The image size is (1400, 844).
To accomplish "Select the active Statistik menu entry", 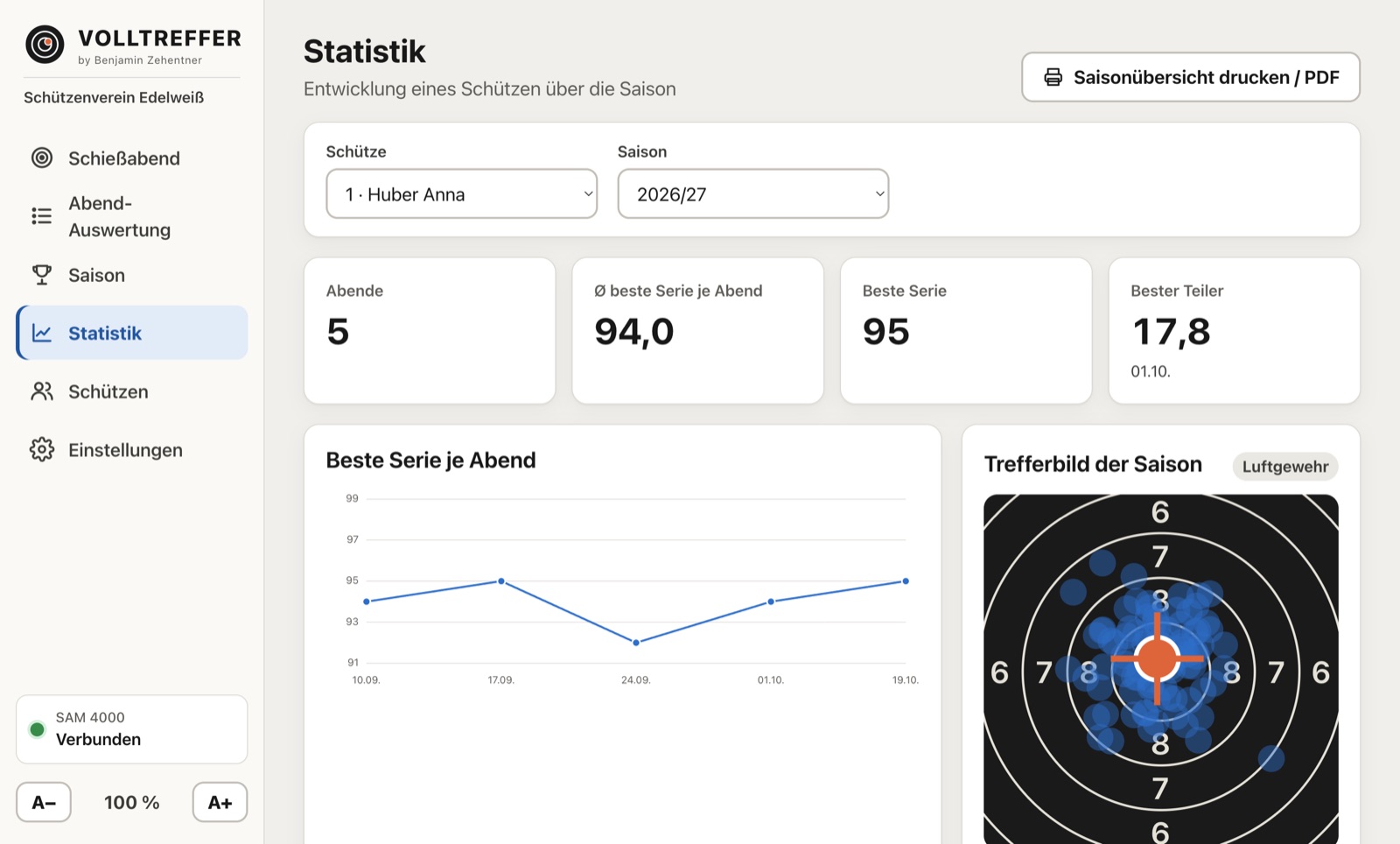I will [131, 333].
